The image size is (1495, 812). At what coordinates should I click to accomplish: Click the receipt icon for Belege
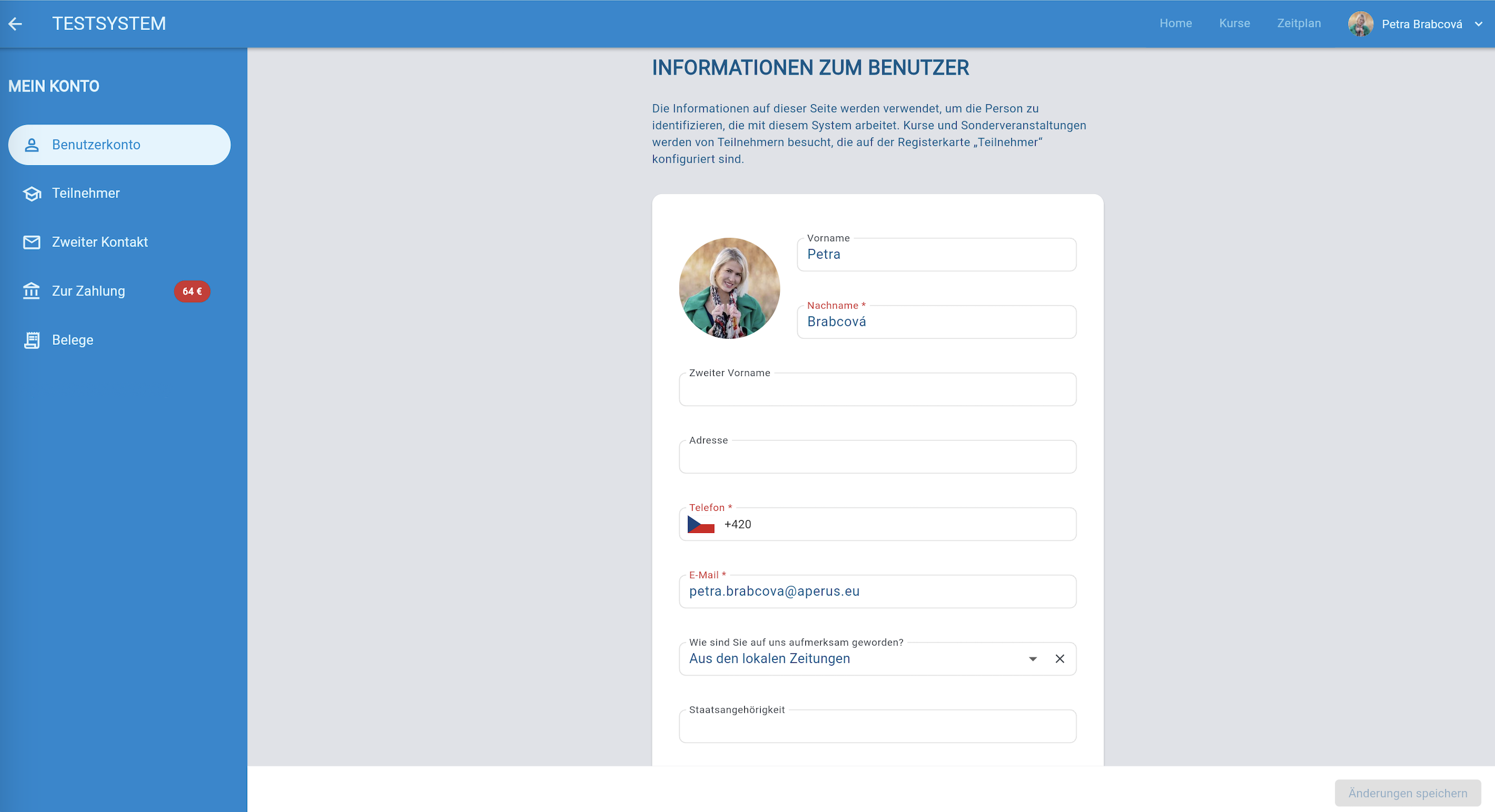click(32, 341)
